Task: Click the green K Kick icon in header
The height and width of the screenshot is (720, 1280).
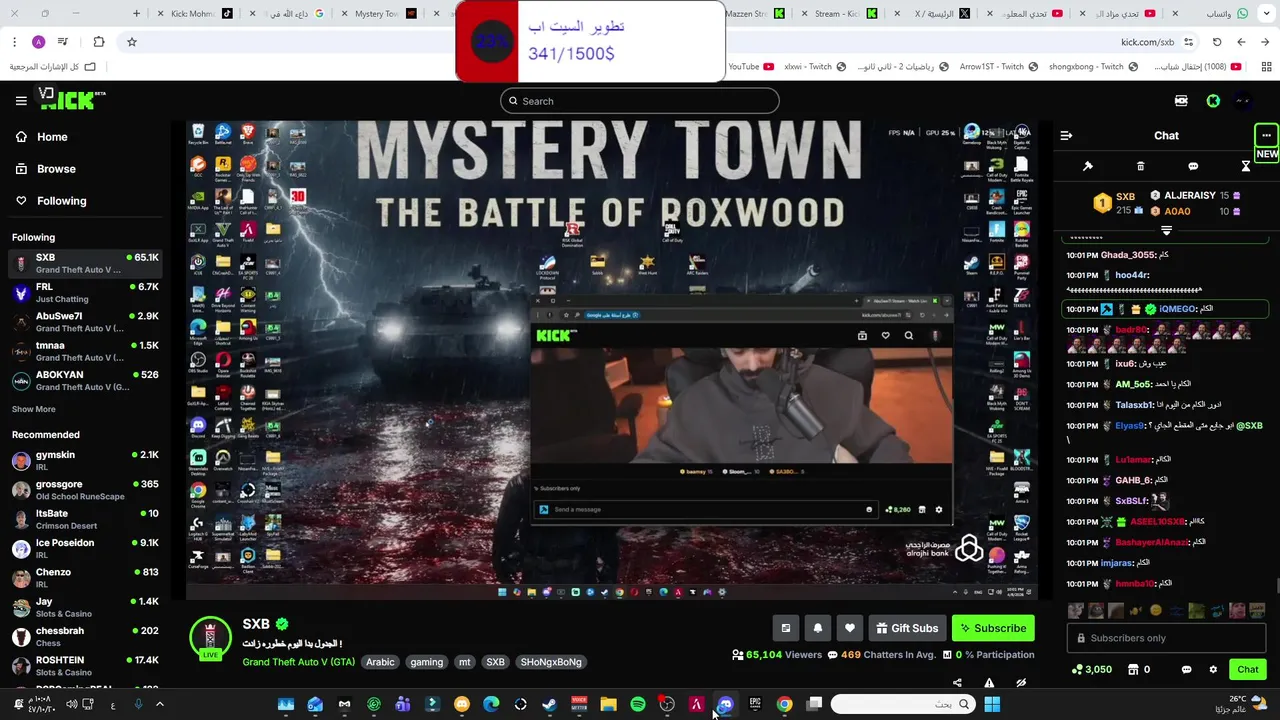Action: point(1213,101)
